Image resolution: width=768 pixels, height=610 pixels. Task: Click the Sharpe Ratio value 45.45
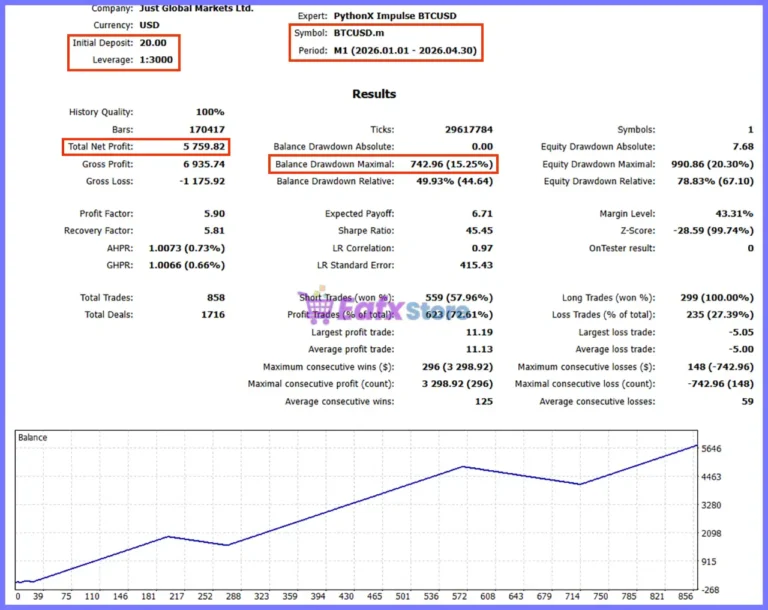pos(479,231)
